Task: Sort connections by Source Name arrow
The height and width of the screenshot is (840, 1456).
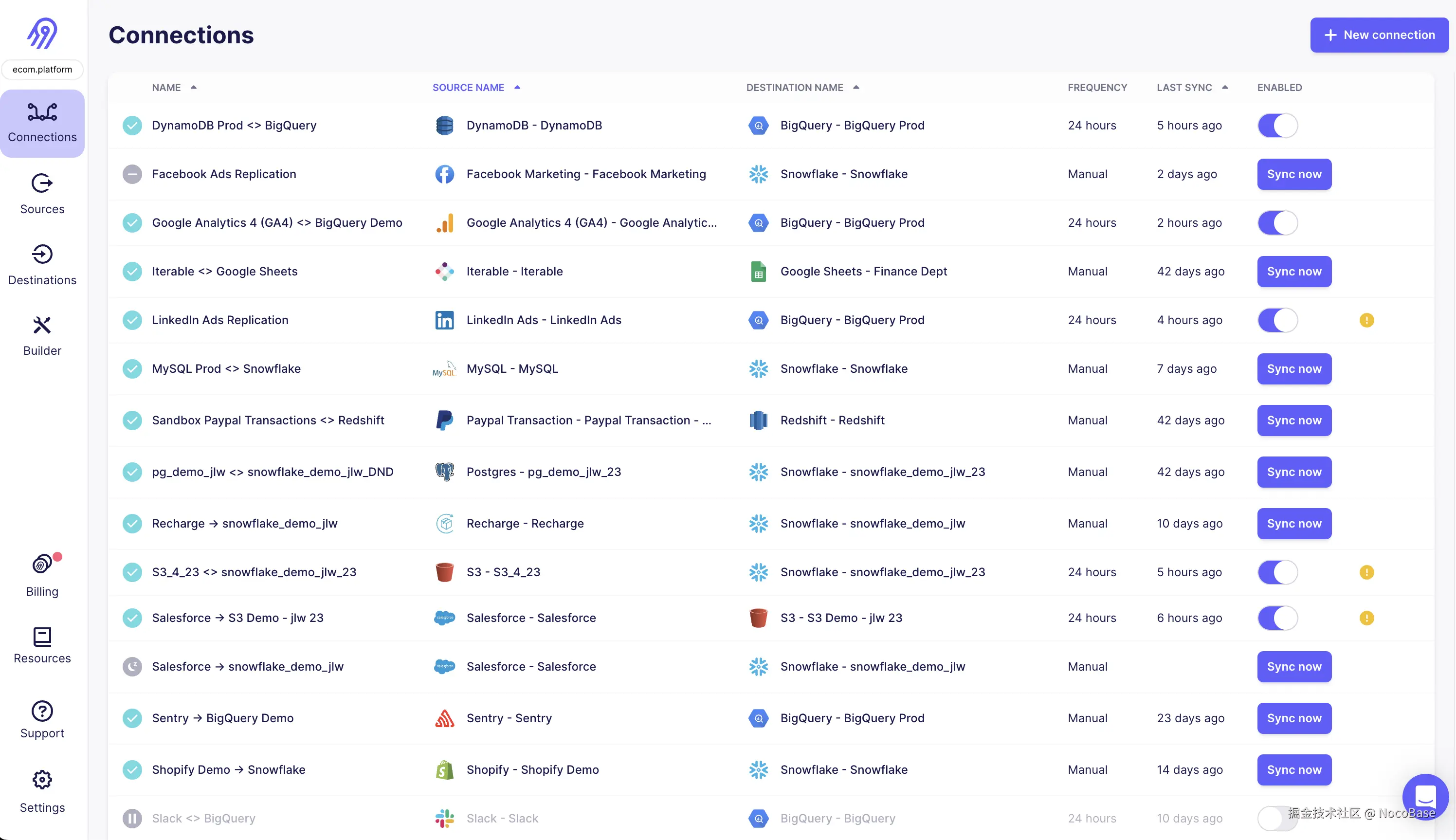Action: 517,88
